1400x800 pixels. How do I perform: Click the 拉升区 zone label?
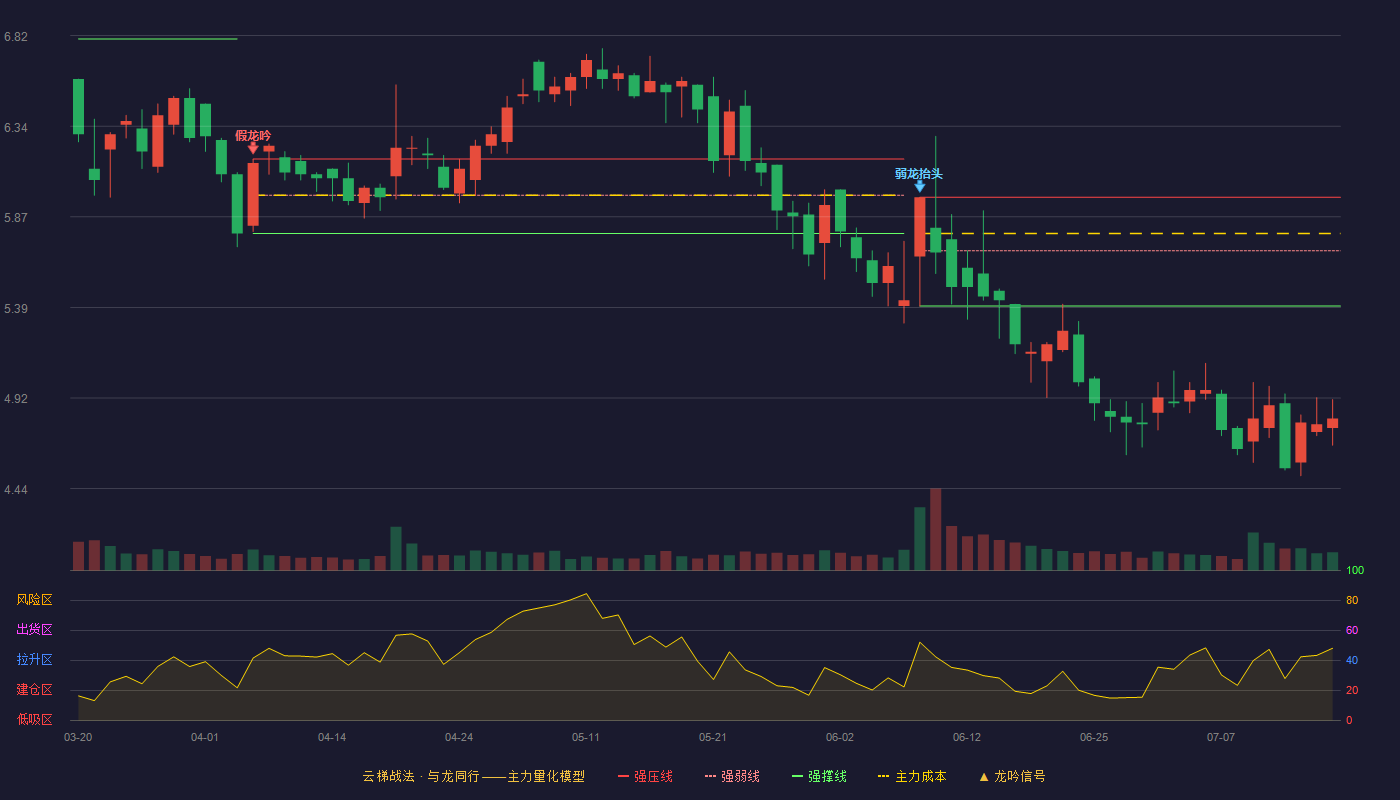tap(34, 660)
